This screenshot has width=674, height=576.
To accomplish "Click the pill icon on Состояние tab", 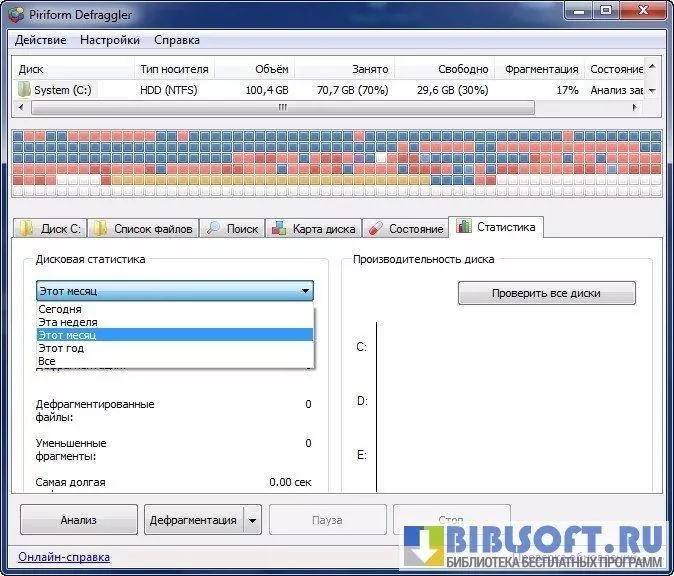I will coord(375,228).
